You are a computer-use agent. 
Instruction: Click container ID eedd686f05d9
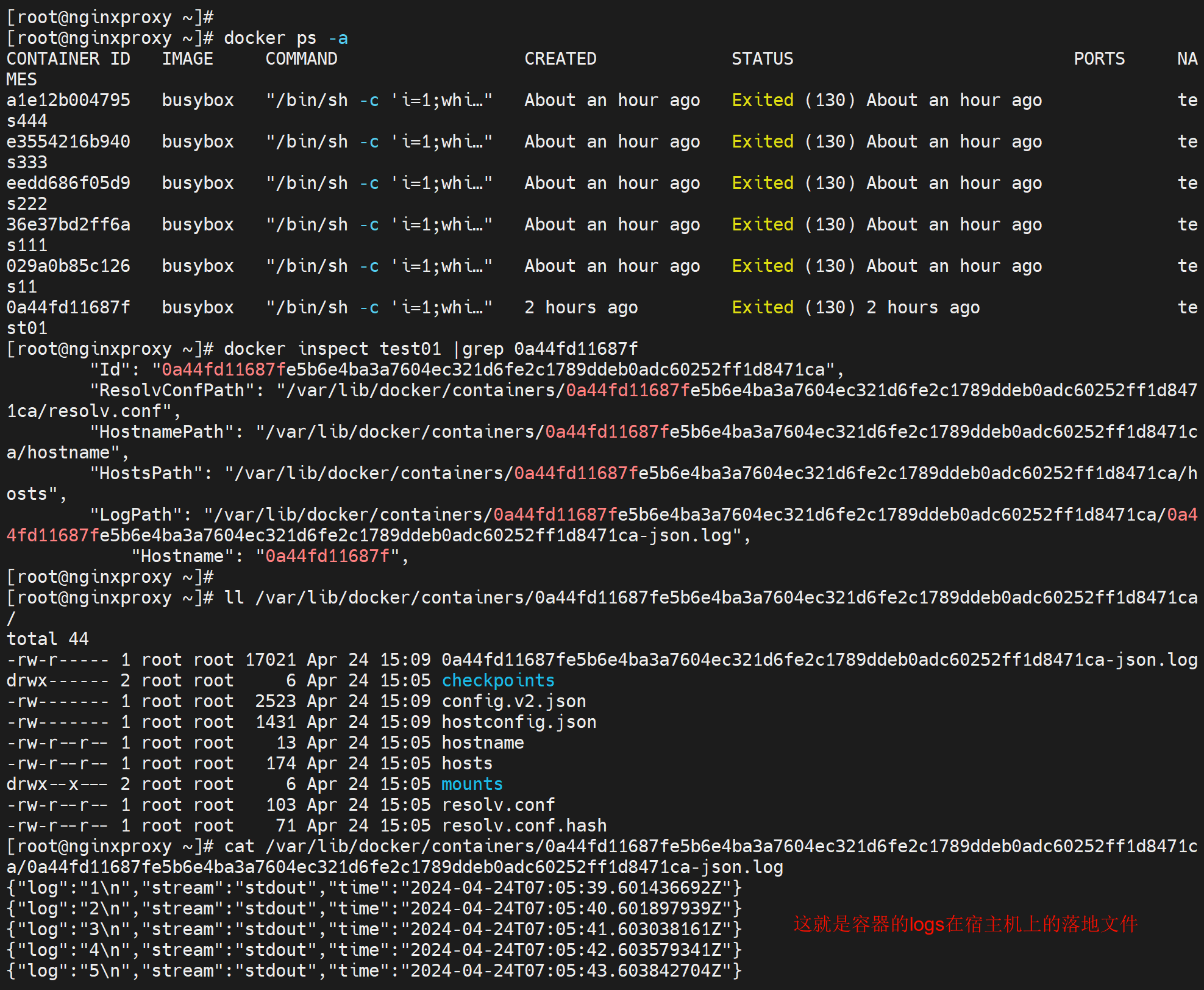68,183
